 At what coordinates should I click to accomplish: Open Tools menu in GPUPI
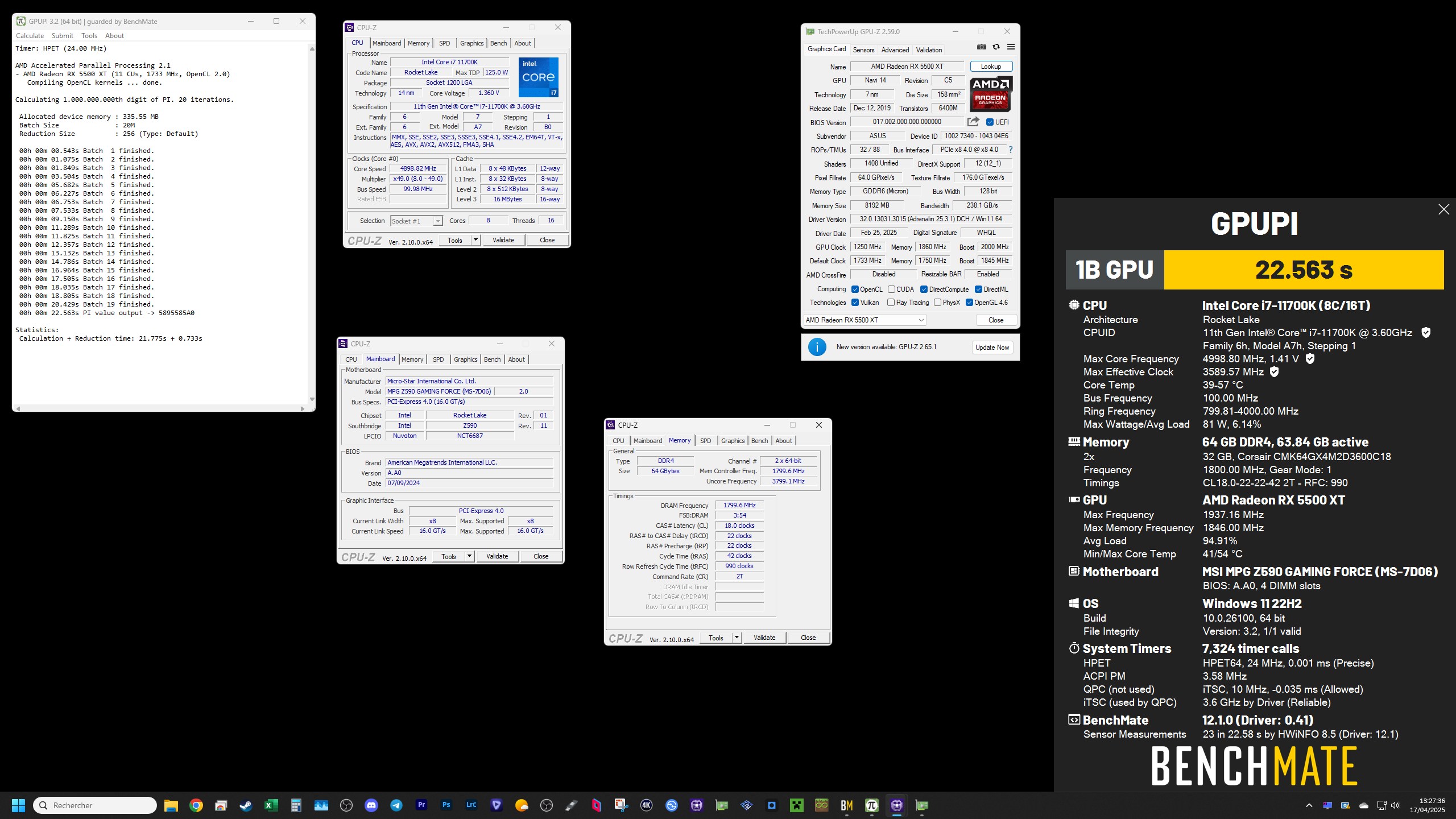pos(89,36)
